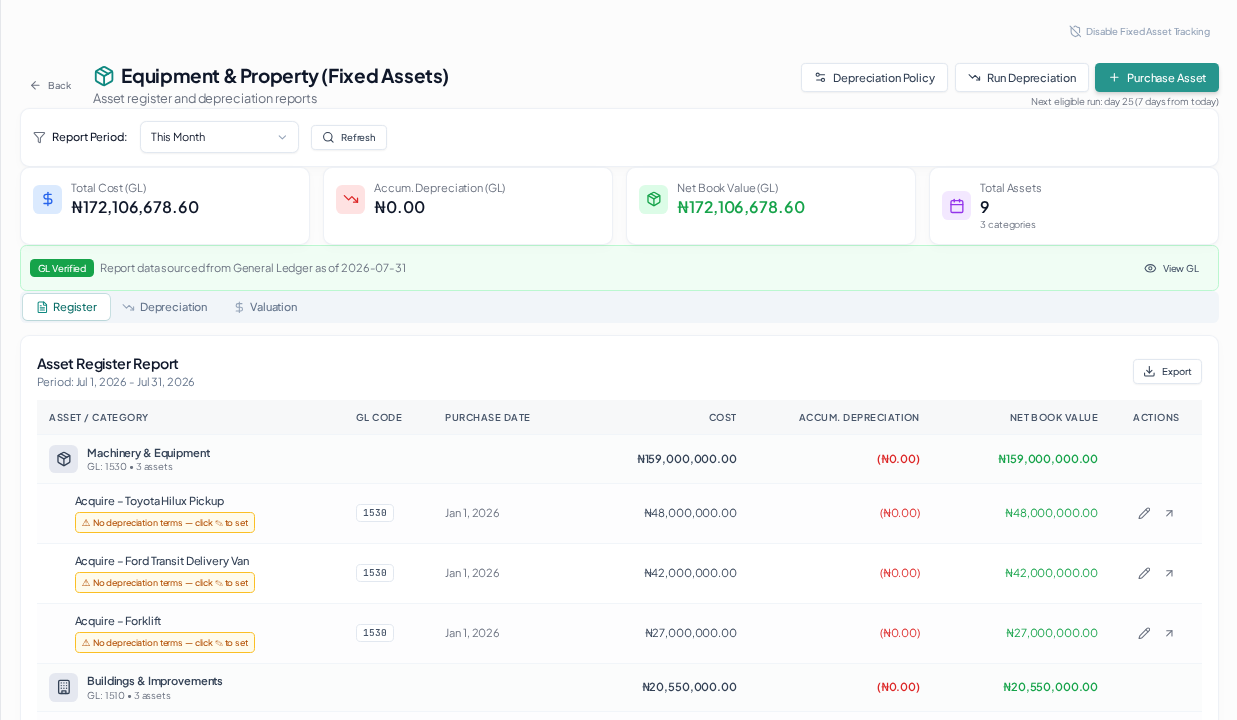This screenshot has height=720, width=1237.
Task: Click the Total Cost dollar sign icon
Action: point(47,199)
